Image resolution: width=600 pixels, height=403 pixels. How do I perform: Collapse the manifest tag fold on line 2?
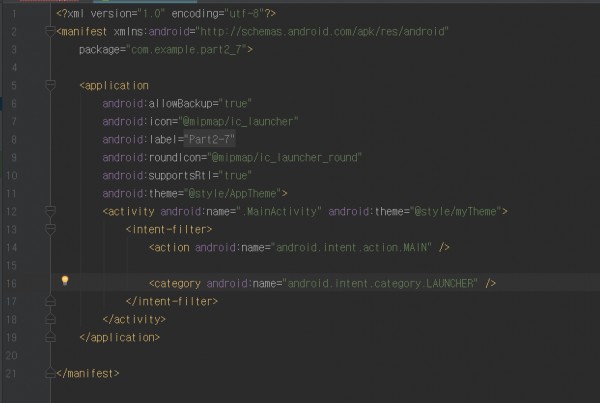(50, 31)
